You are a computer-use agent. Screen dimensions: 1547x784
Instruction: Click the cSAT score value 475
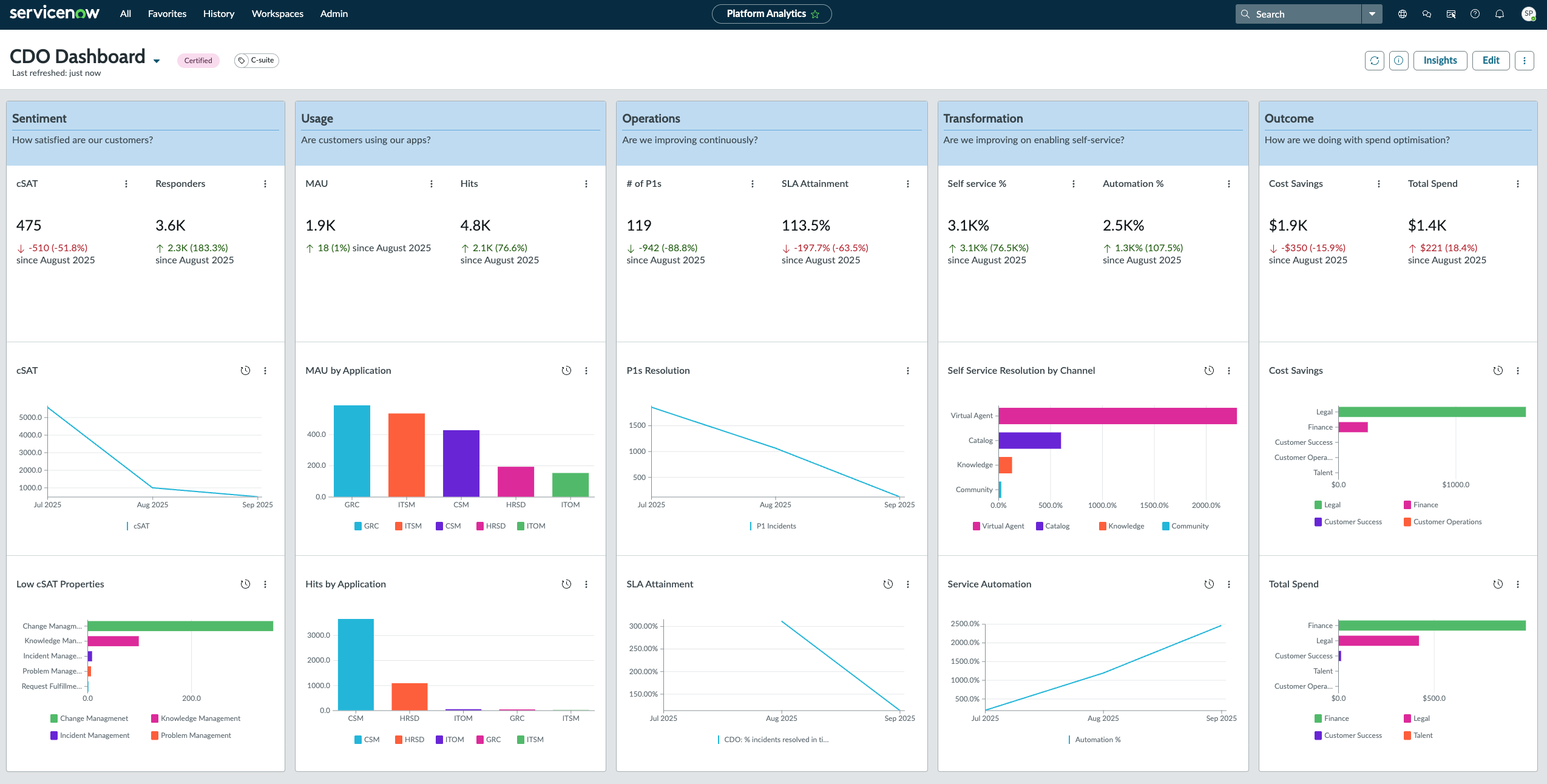[x=29, y=226]
